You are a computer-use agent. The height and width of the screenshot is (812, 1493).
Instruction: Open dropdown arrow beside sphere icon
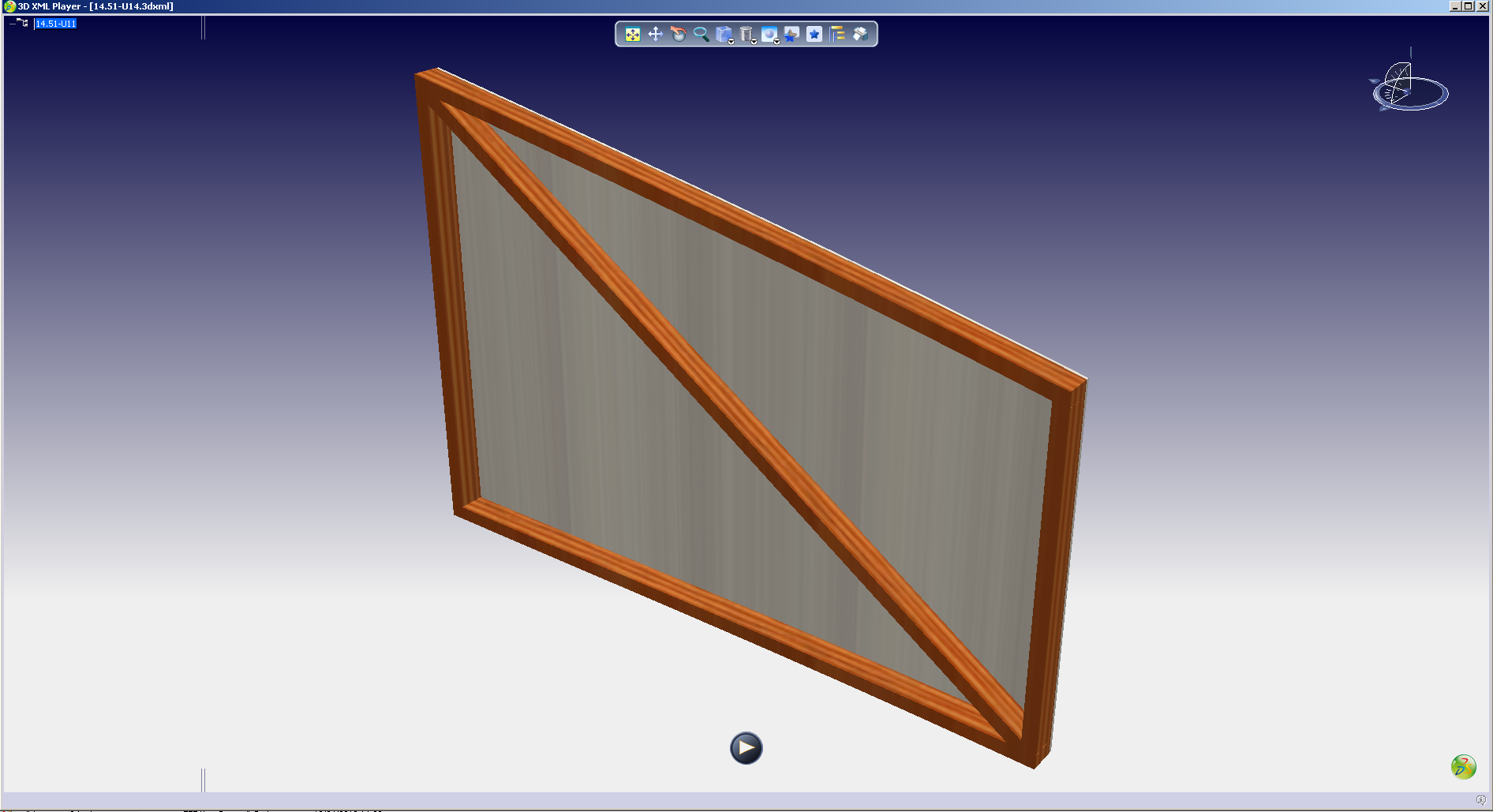click(777, 42)
